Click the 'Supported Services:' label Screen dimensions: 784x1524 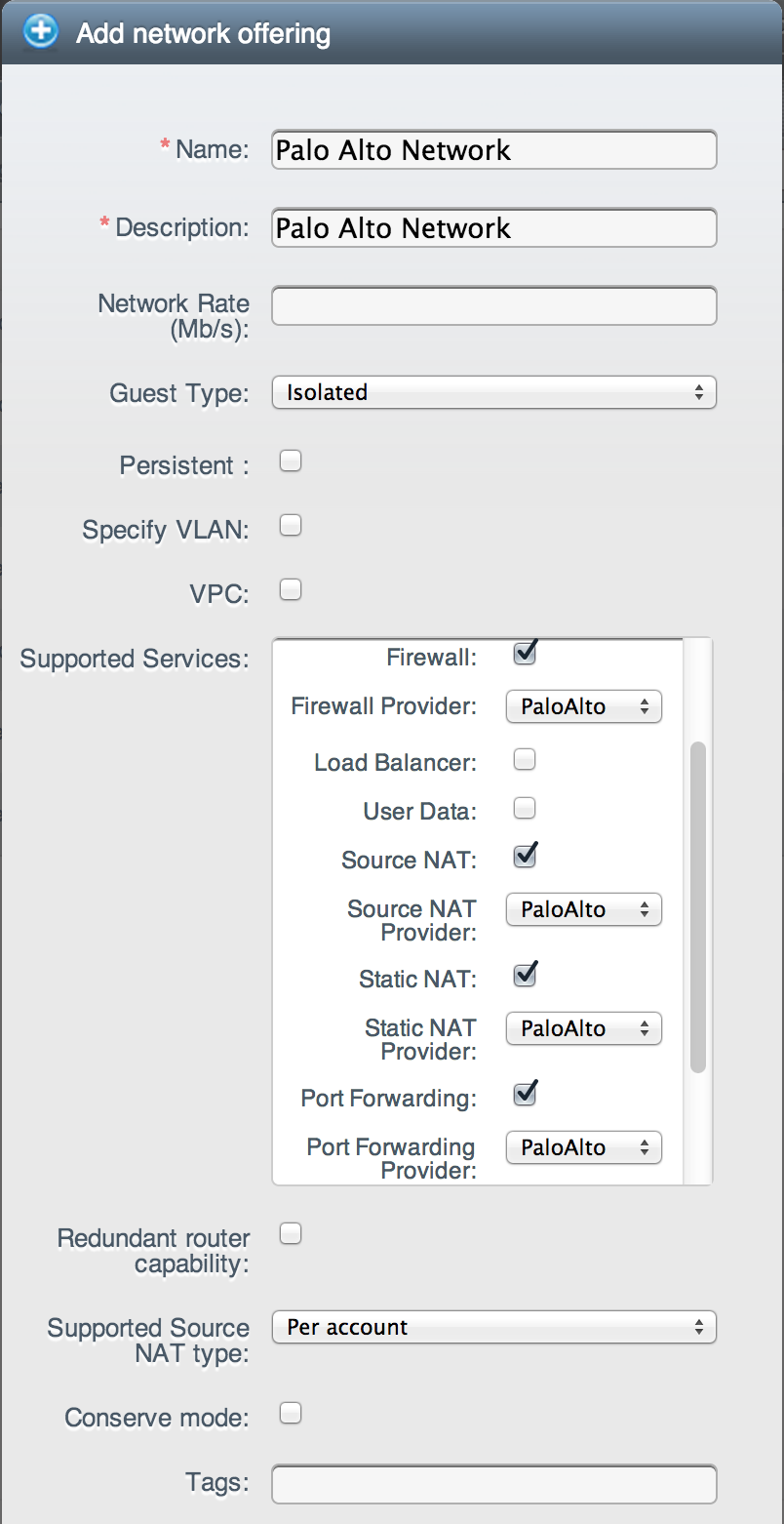coord(135,659)
